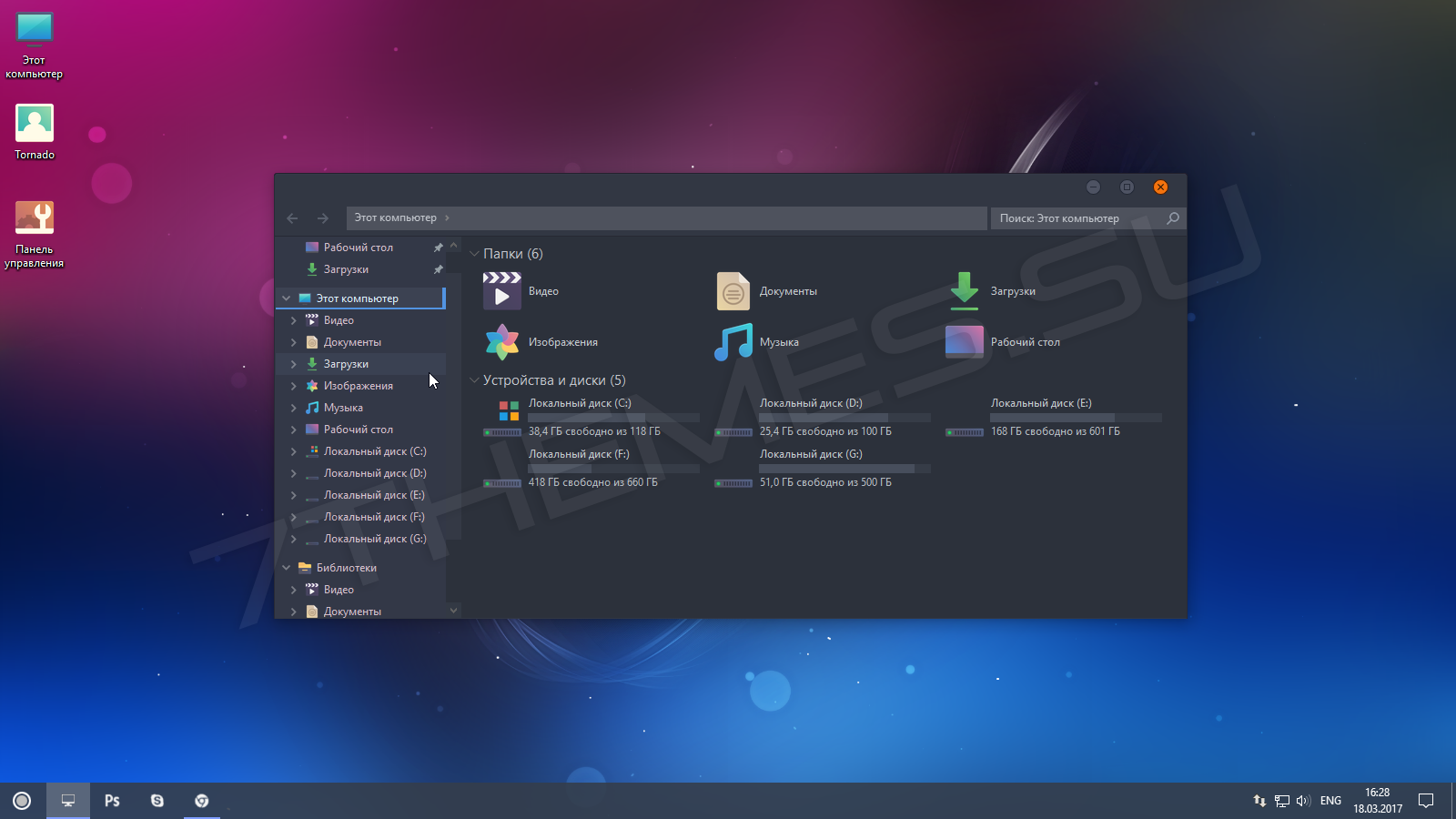Select Документы under Библиотеки
Screen dimensions: 1456x819
point(352,612)
